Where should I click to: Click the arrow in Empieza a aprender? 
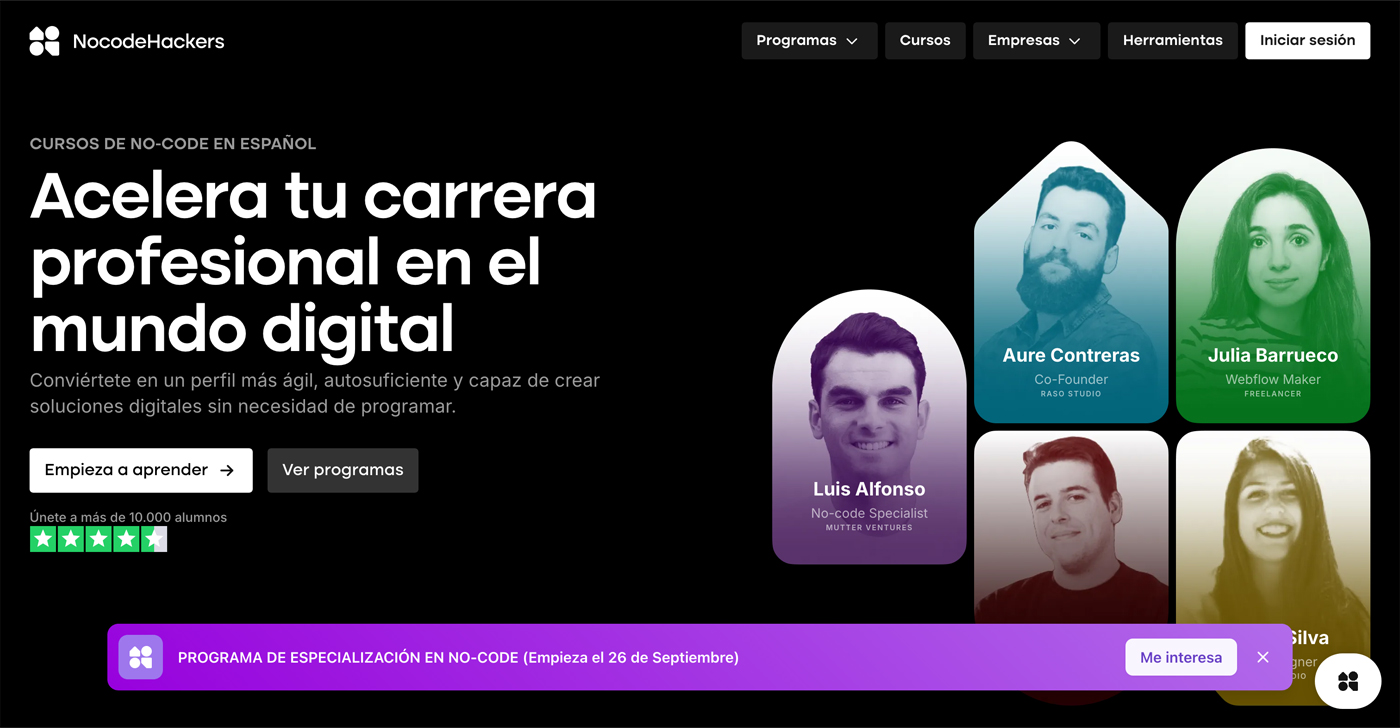[x=227, y=470]
